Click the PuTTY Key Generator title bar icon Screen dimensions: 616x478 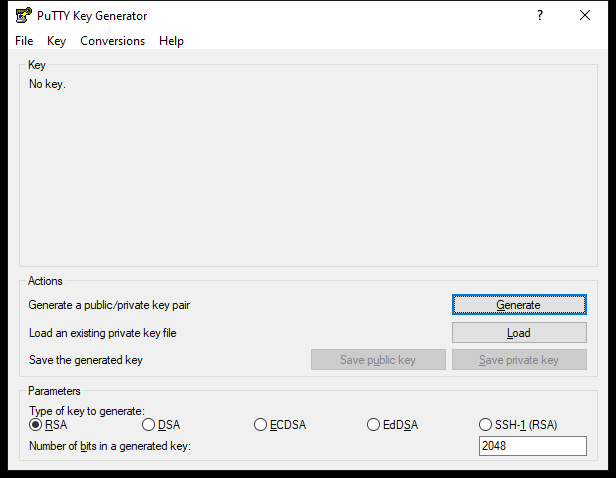pyautogui.click(x=23, y=15)
